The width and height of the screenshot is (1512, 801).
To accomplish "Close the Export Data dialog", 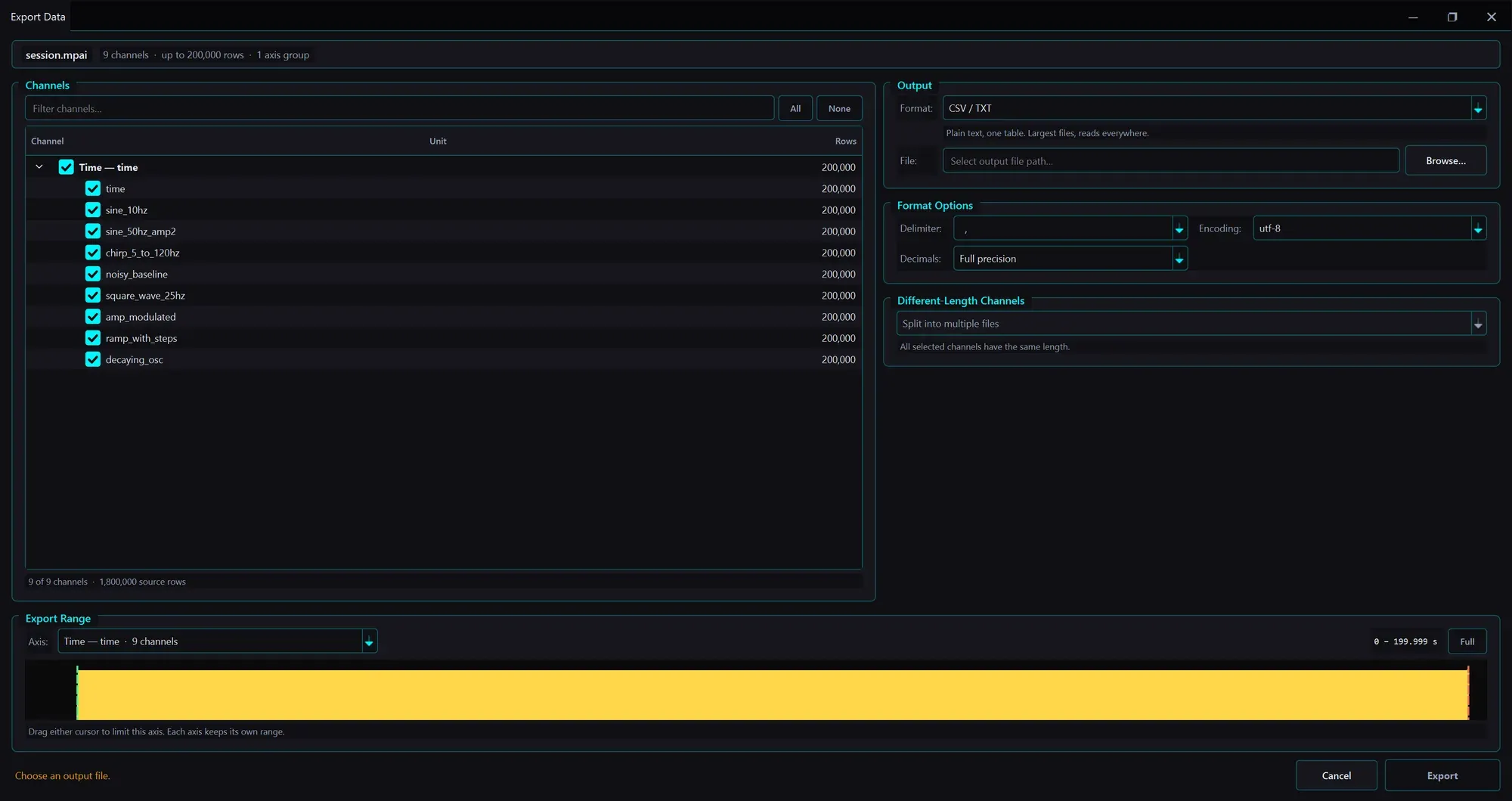I will point(1491,17).
